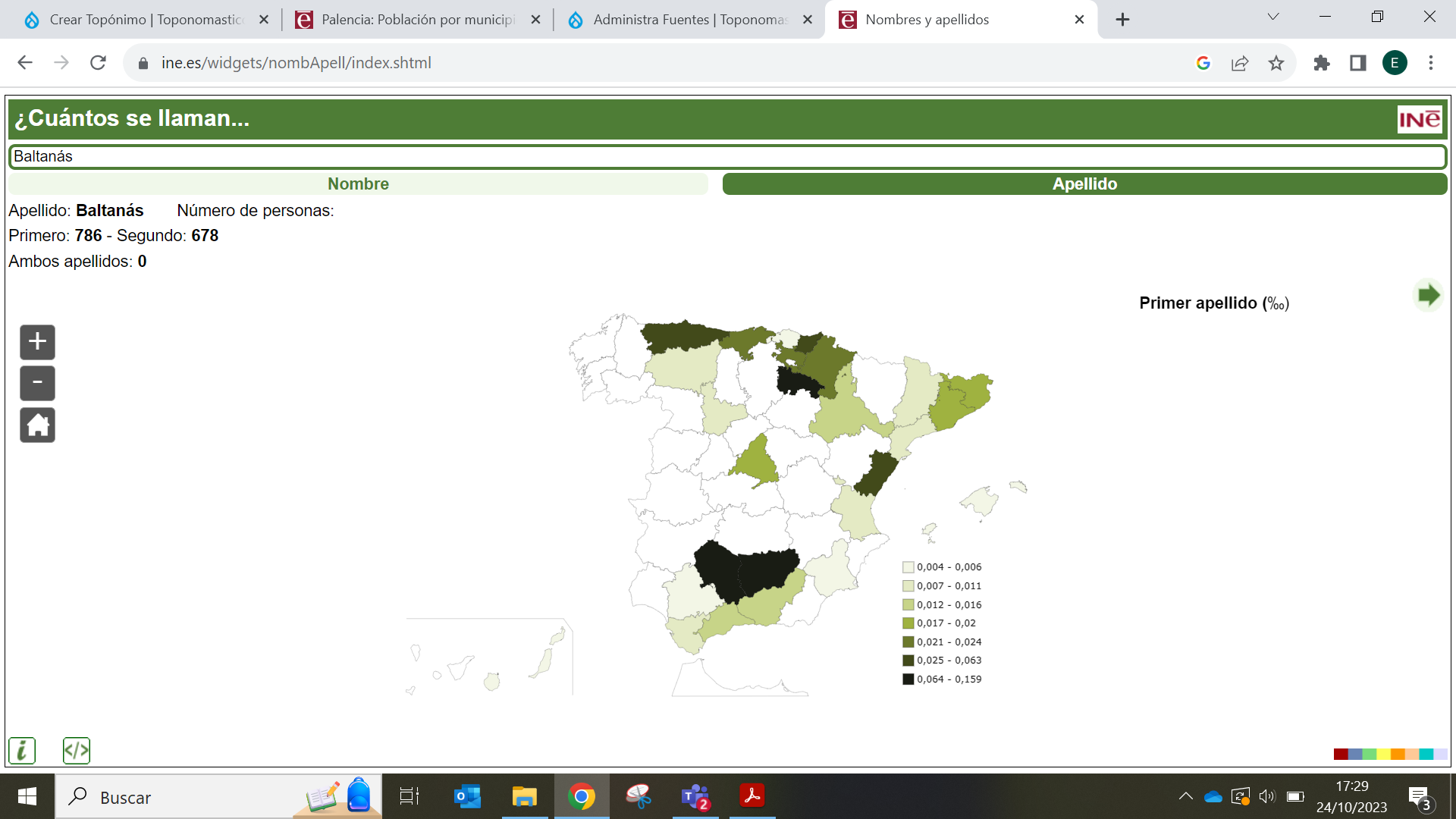Open the information icon
This screenshot has height=819, width=1456.
pyautogui.click(x=22, y=751)
